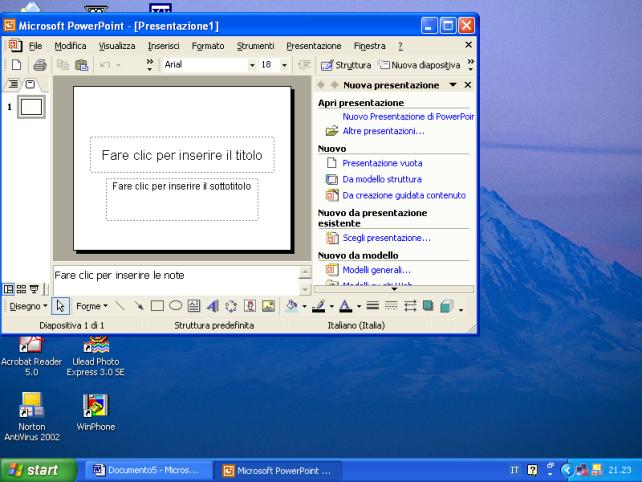
Task: Open the File menu
Action: [x=36, y=46]
